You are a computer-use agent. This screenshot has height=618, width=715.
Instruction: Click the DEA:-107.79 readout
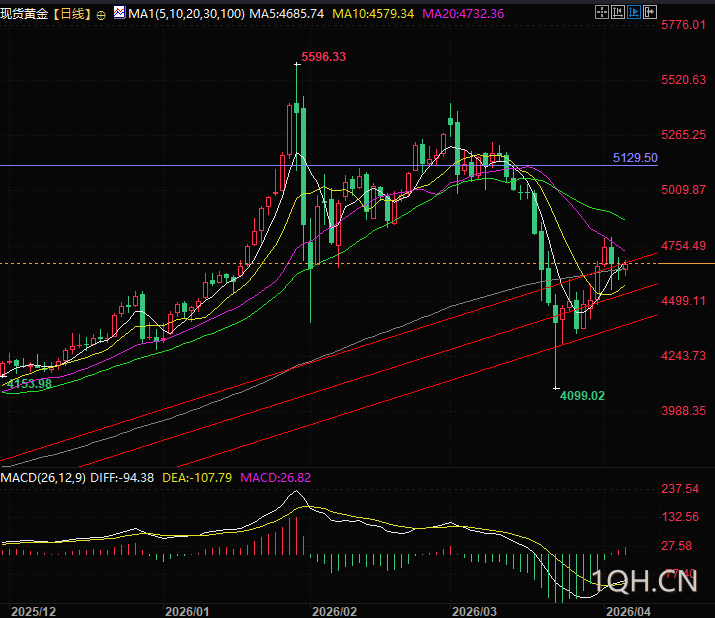(197, 478)
